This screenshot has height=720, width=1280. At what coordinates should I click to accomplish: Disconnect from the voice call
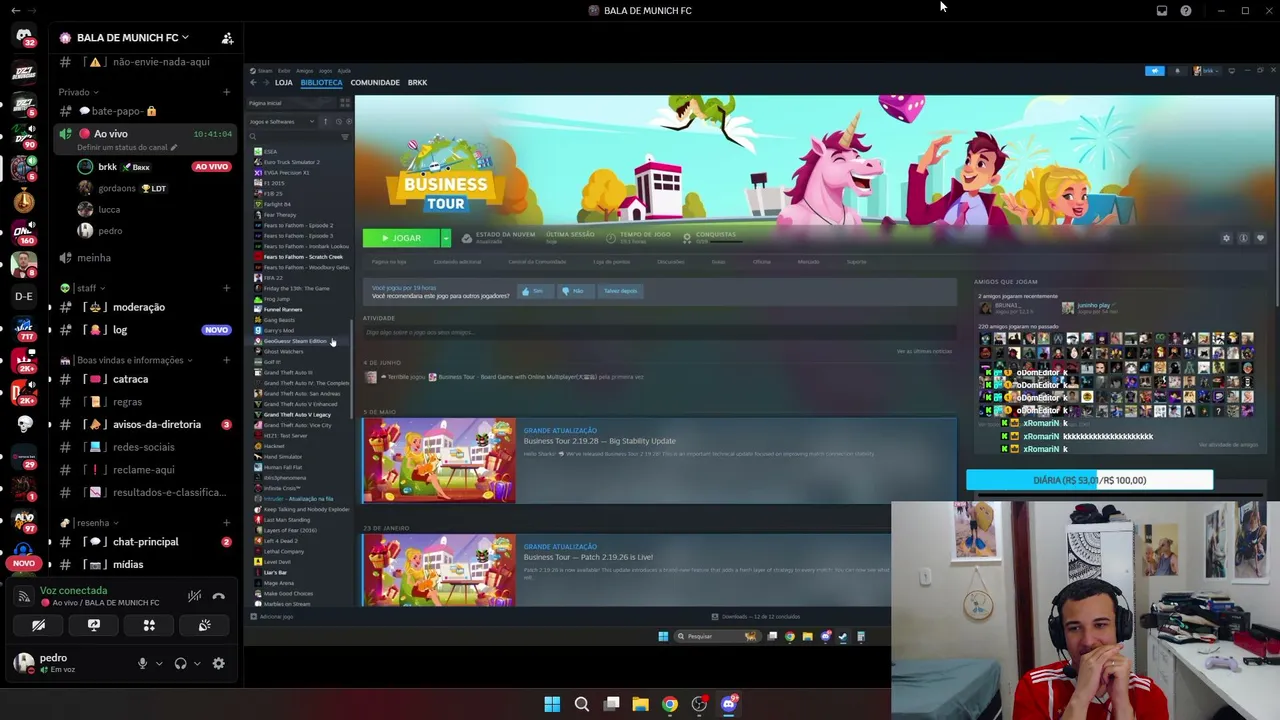tap(219, 597)
